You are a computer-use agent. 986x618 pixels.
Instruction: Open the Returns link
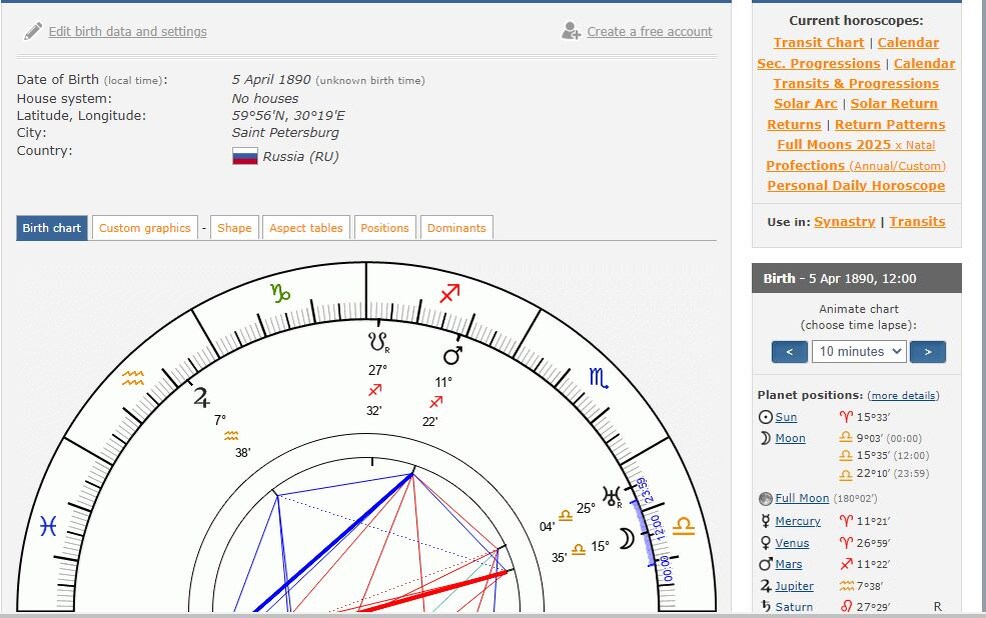click(794, 124)
